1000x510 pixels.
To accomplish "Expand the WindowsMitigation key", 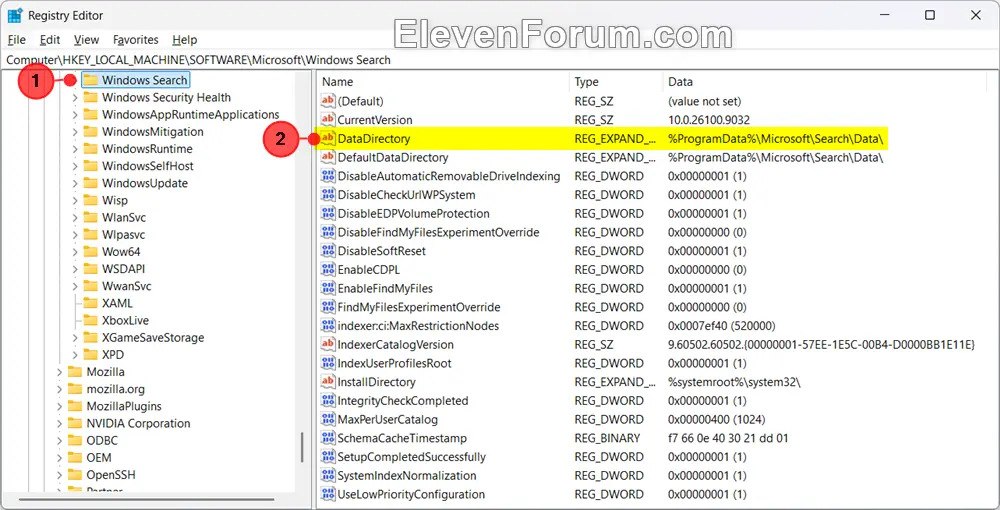I will click(75, 132).
